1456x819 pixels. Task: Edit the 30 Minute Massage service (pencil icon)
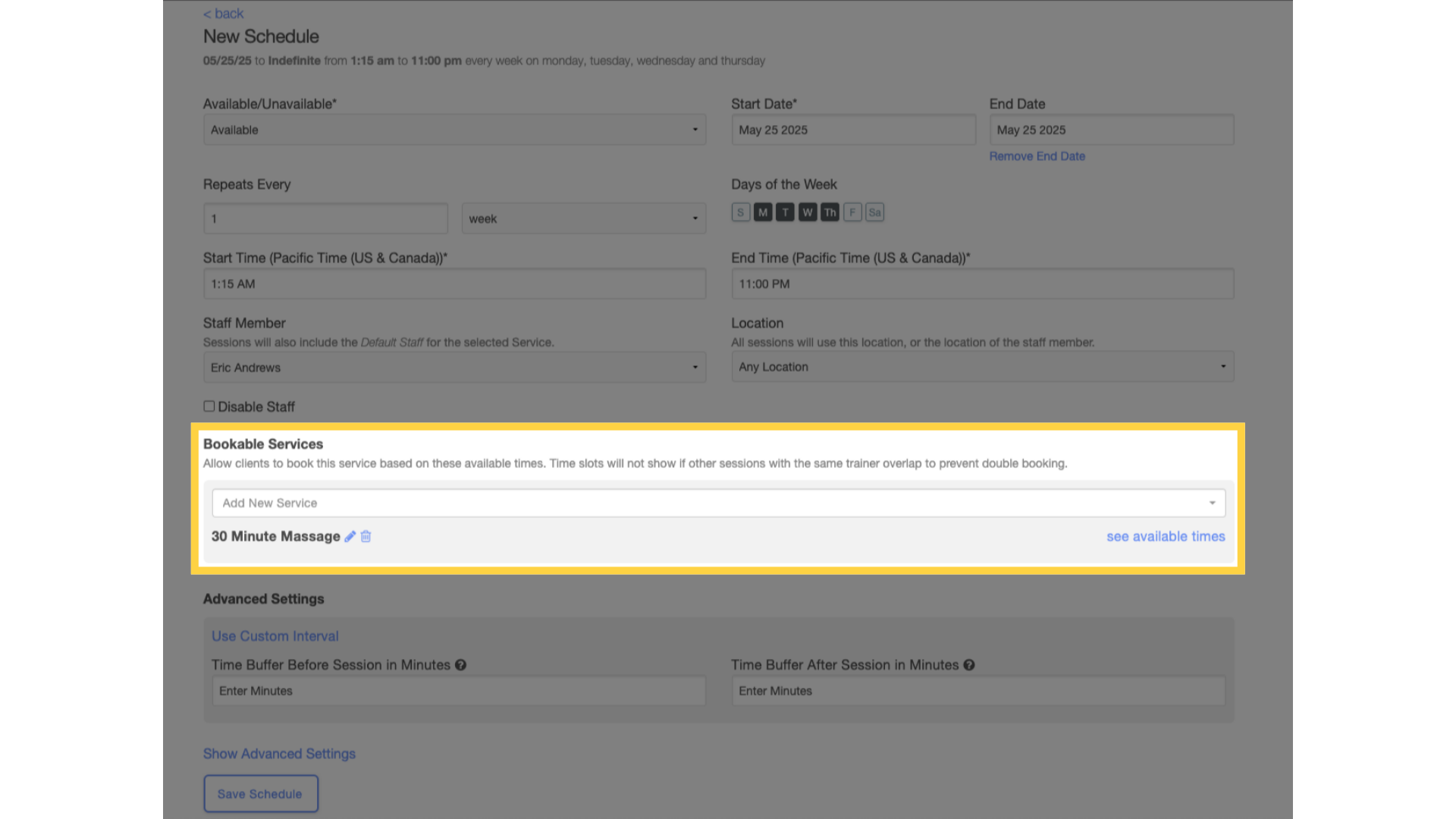click(350, 536)
